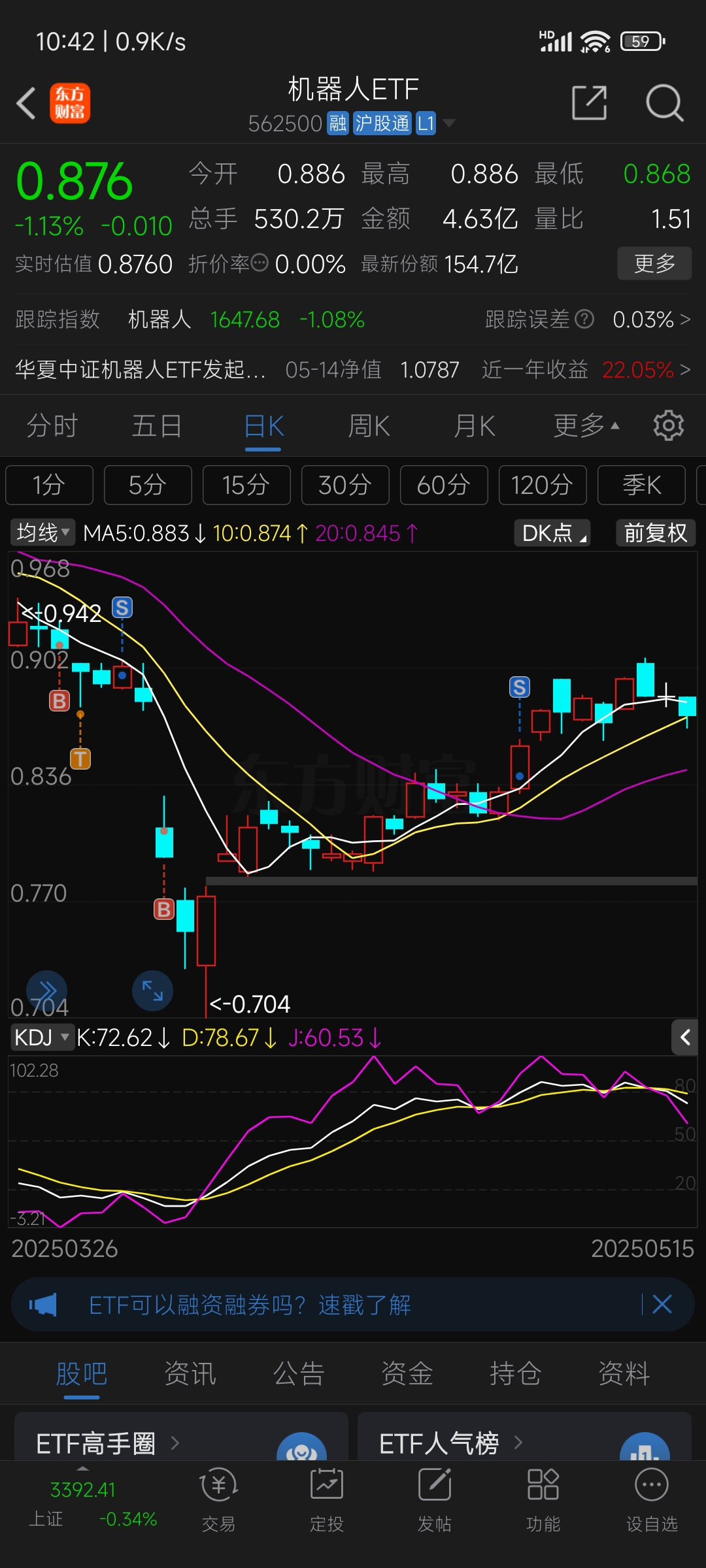This screenshot has width=706, height=1568.
Task: Expand 跟踪误差 0.03% details arrow
Action: pyautogui.click(x=685, y=319)
